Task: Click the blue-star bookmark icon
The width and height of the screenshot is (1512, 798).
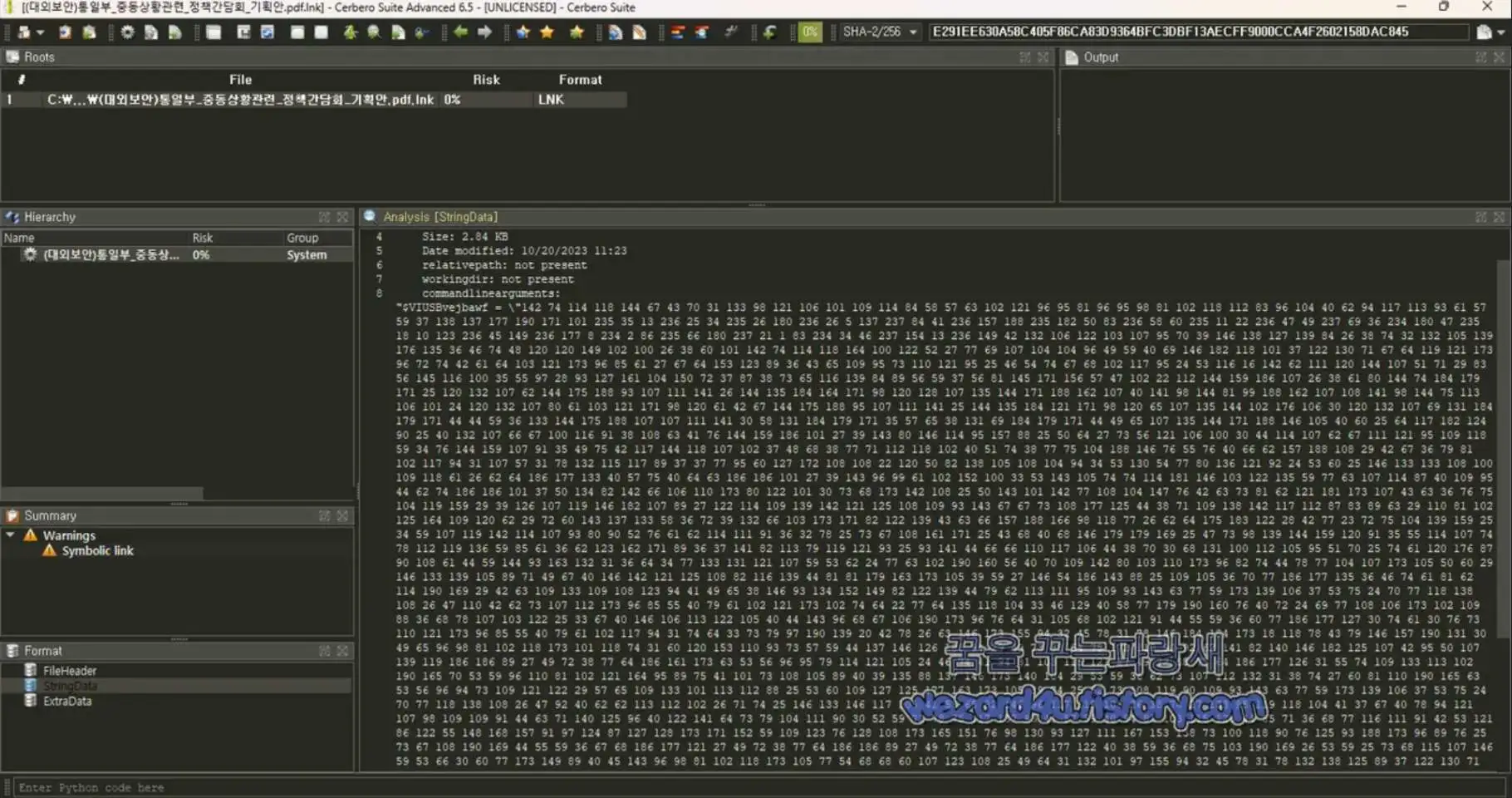Action: click(x=523, y=32)
